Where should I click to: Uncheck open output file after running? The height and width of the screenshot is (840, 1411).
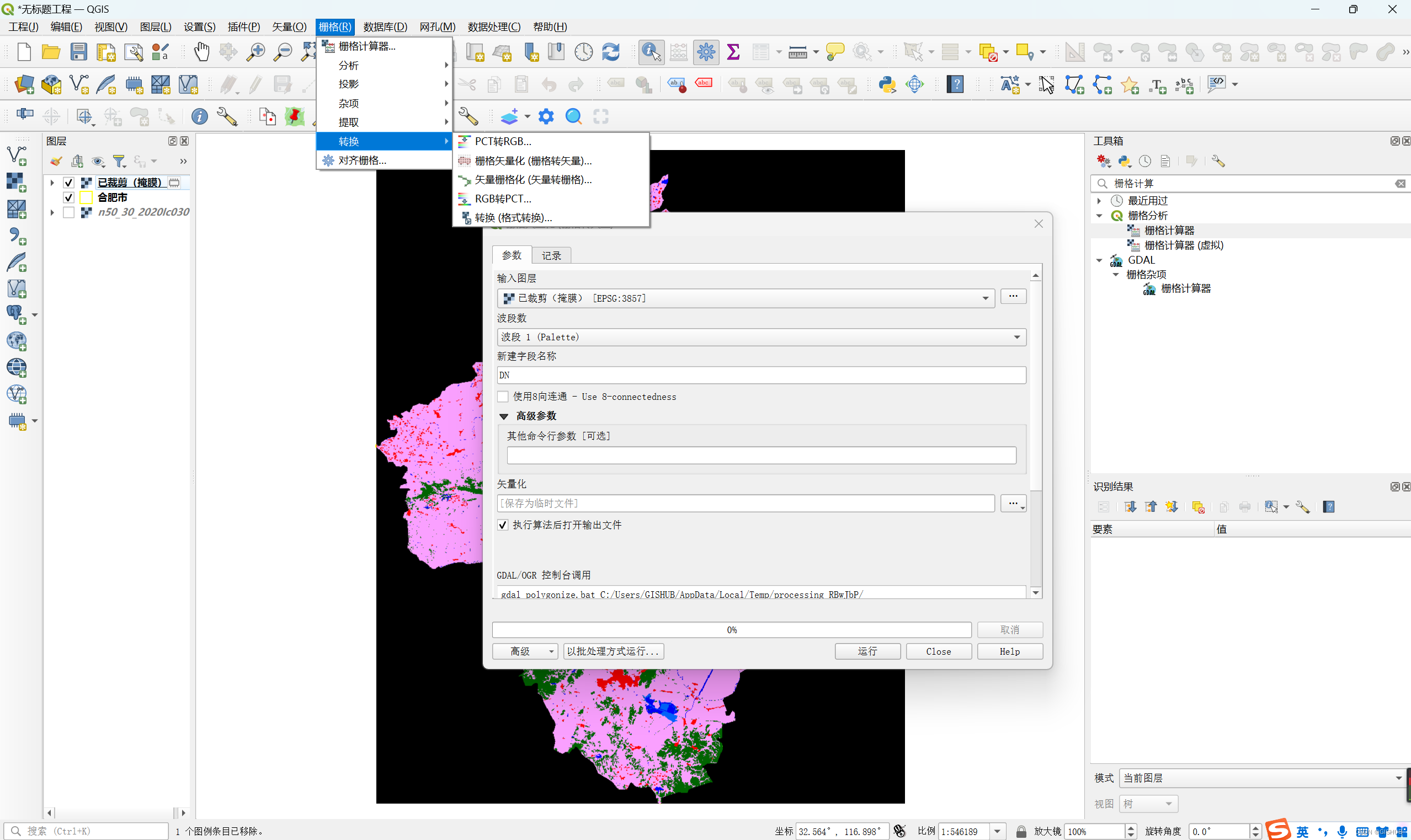click(503, 525)
